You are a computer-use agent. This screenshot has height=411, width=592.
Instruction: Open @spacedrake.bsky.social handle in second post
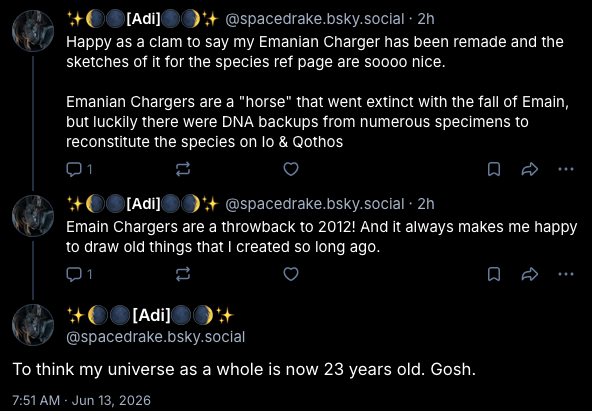coord(315,204)
